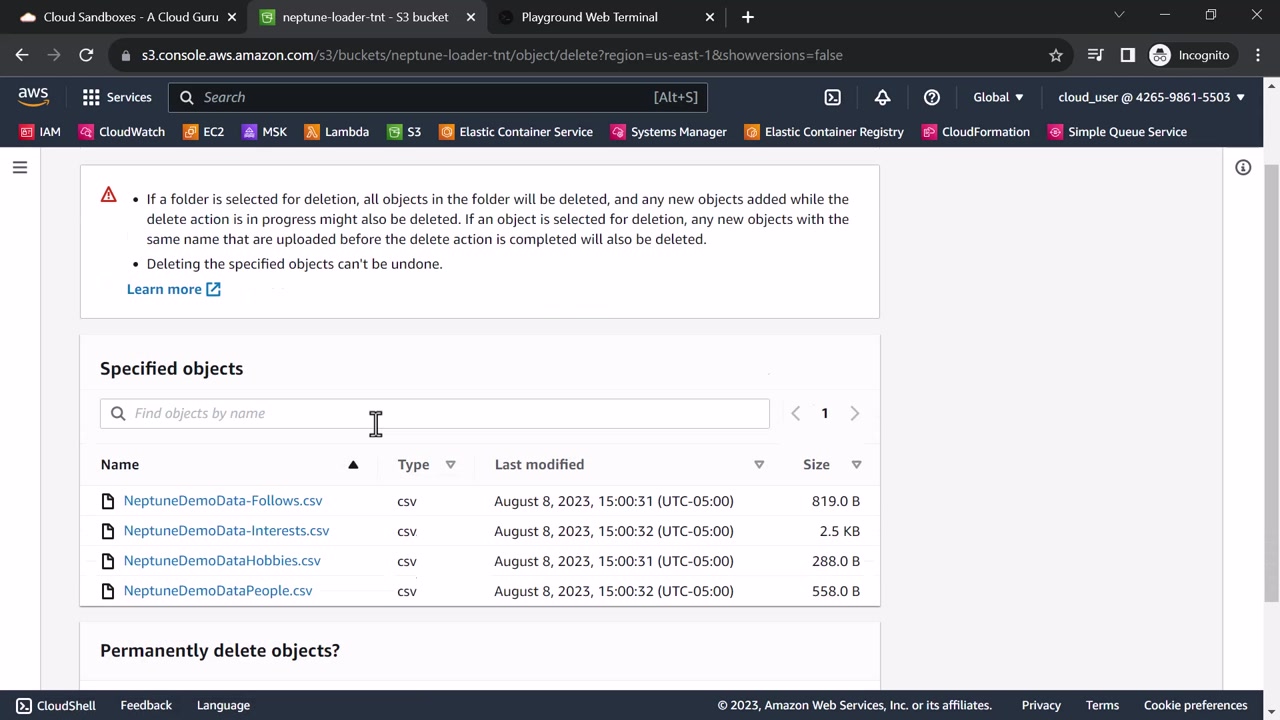Viewport: 1280px width, 720px height.
Task: Open the Services grid menu
Action: click(116, 97)
